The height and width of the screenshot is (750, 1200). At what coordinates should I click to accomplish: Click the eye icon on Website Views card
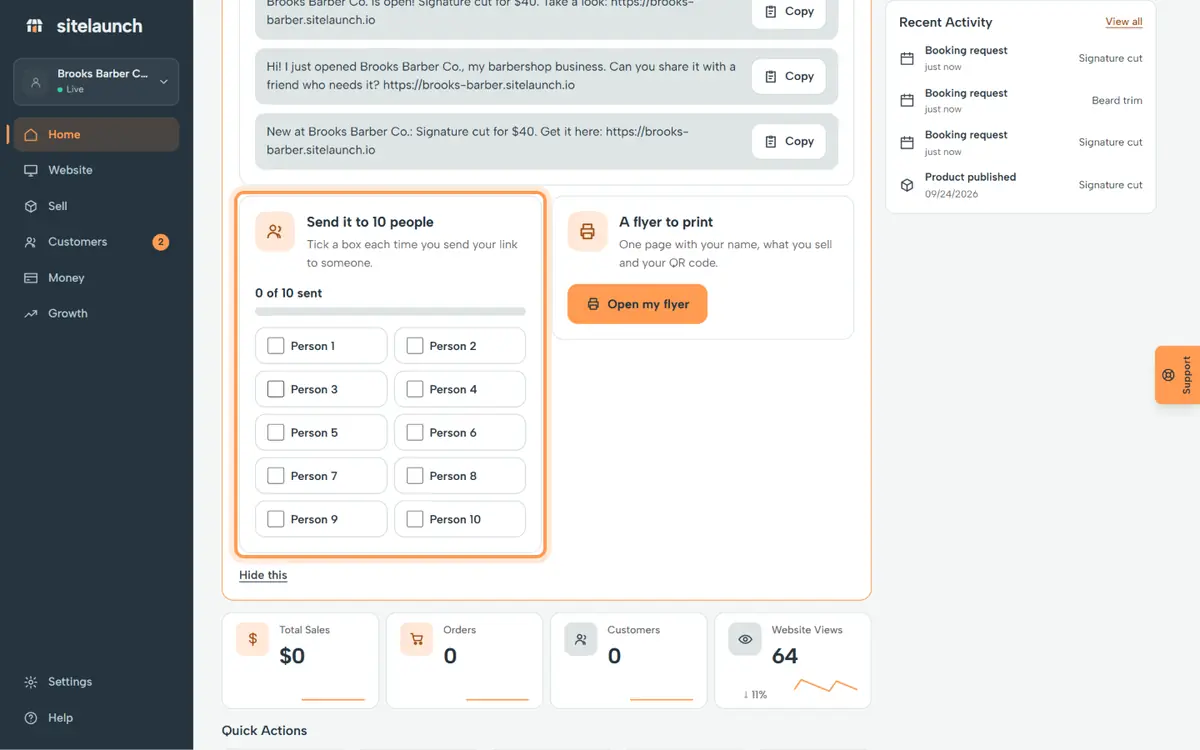pos(745,639)
